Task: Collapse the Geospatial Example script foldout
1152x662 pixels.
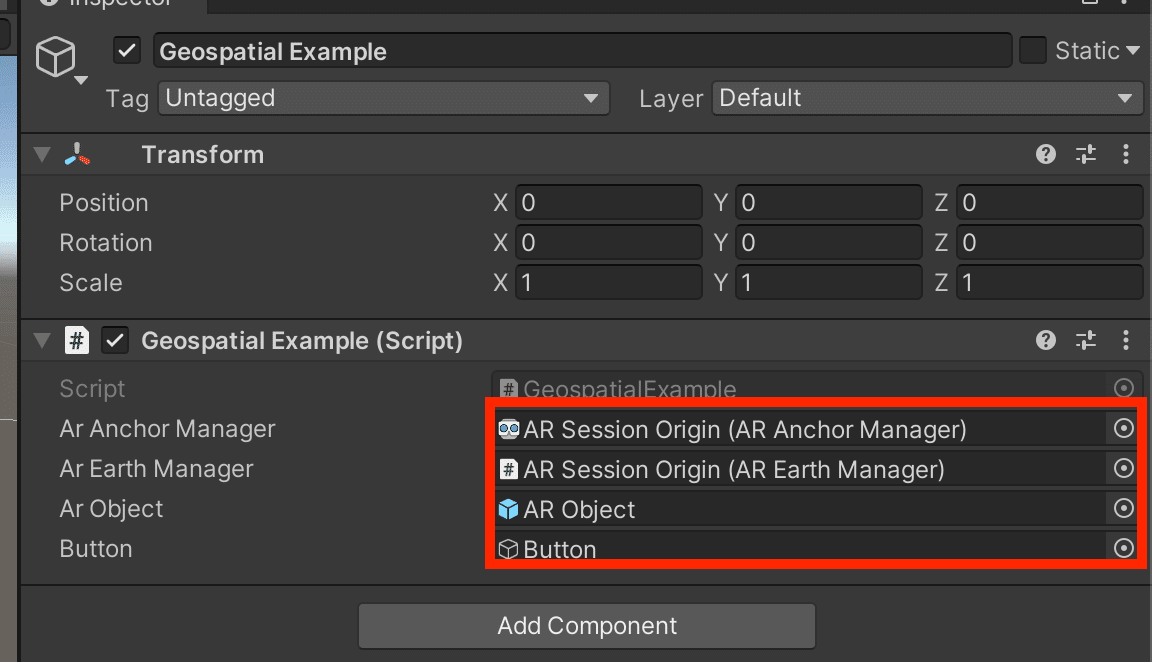Action: coord(42,340)
